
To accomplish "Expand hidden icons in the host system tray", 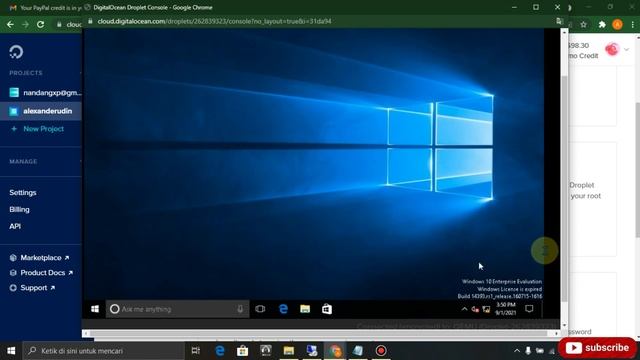I will pos(517,351).
